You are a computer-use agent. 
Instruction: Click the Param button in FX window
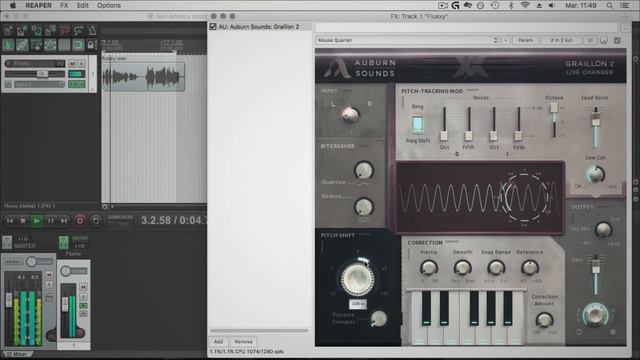pyautogui.click(x=525, y=40)
